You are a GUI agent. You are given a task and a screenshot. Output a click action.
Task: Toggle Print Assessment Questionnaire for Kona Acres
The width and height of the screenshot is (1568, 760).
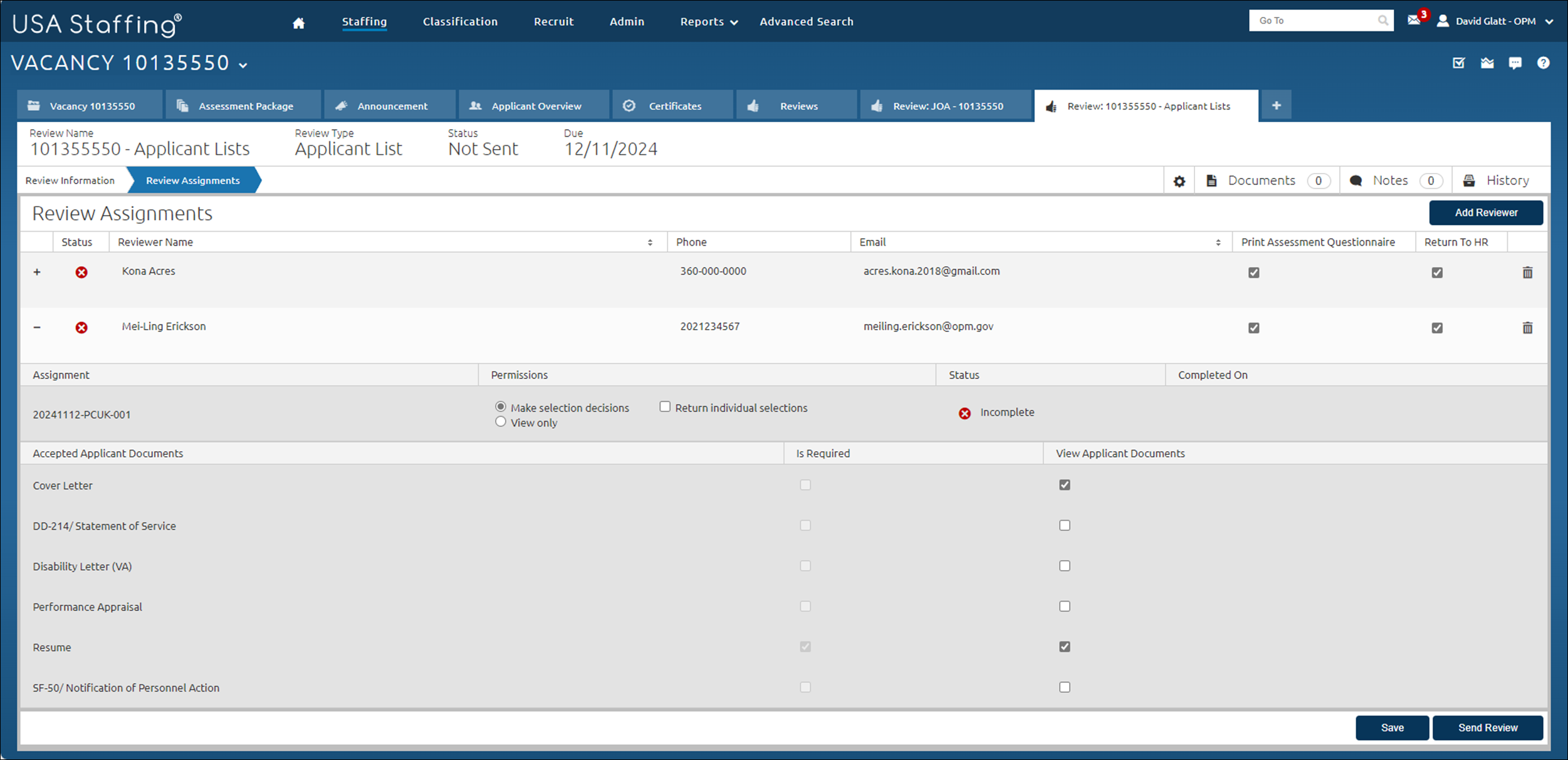point(1253,273)
